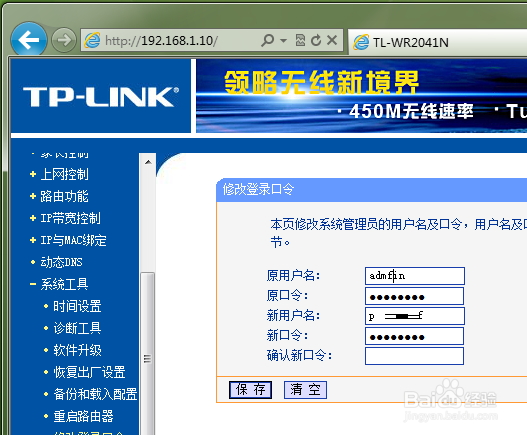The width and height of the screenshot is (527, 435).
Task: Click the browser Back arrow button
Action: tap(29, 40)
